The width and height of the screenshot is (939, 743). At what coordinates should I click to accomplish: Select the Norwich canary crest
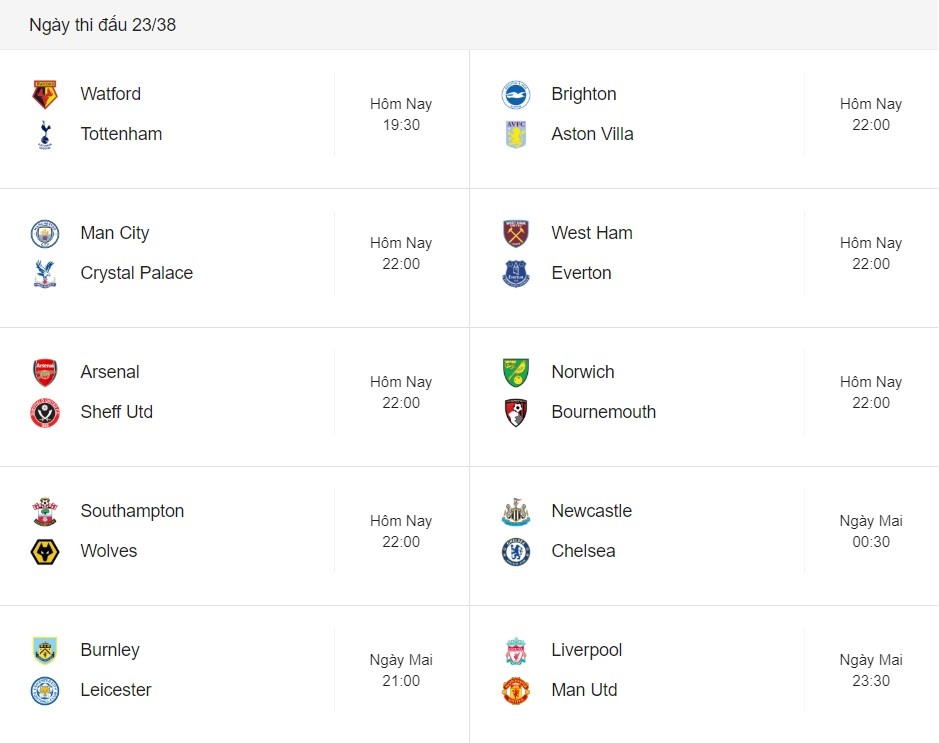point(516,372)
